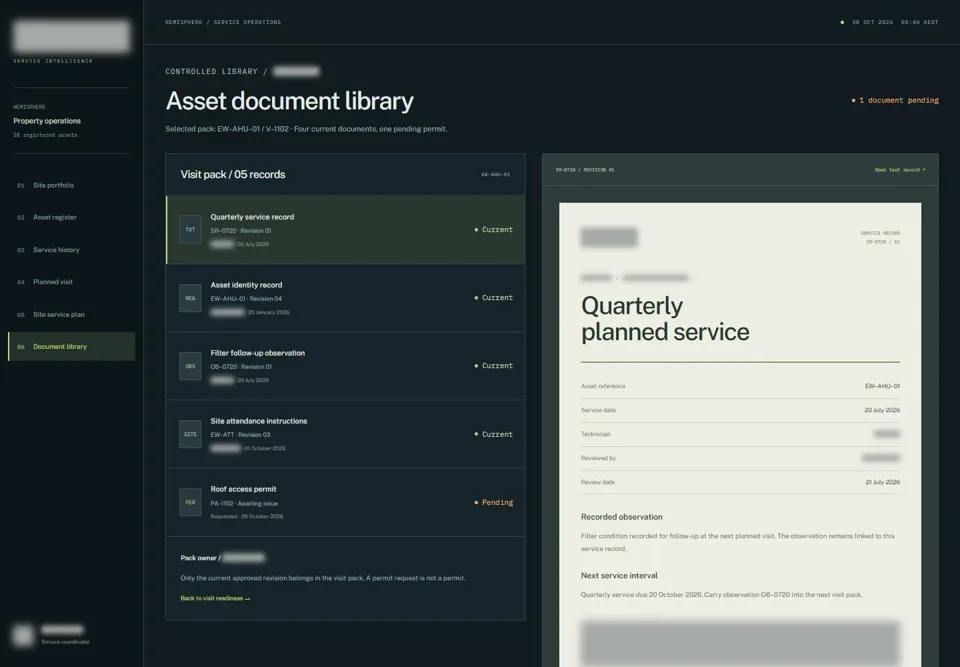Open Service history section
The width and height of the screenshot is (960, 667).
(71, 250)
